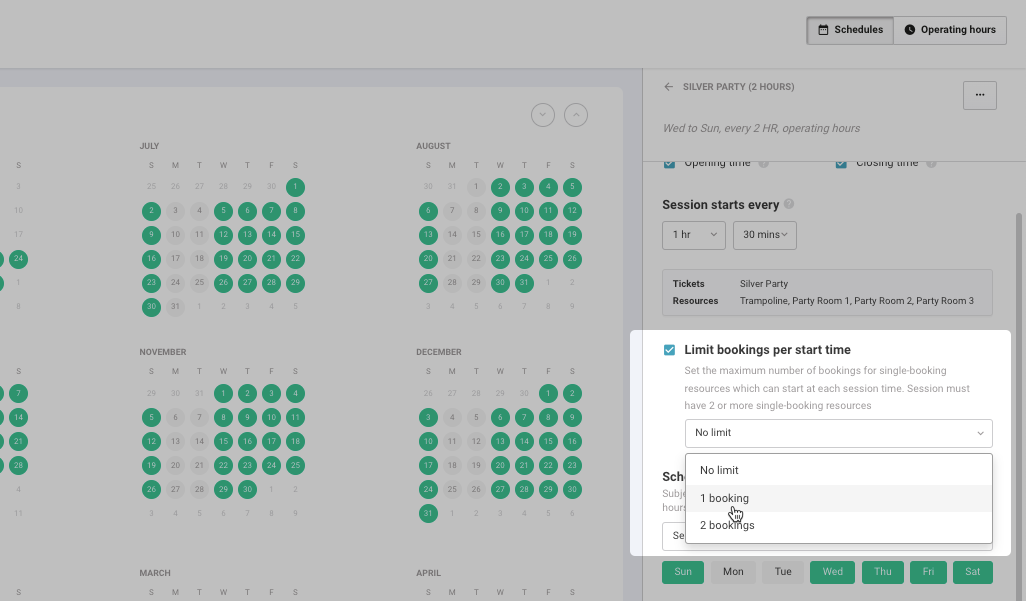The width and height of the screenshot is (1026, 601).
Task: Toggle the Thu day button
Action: tap(883, 572)
